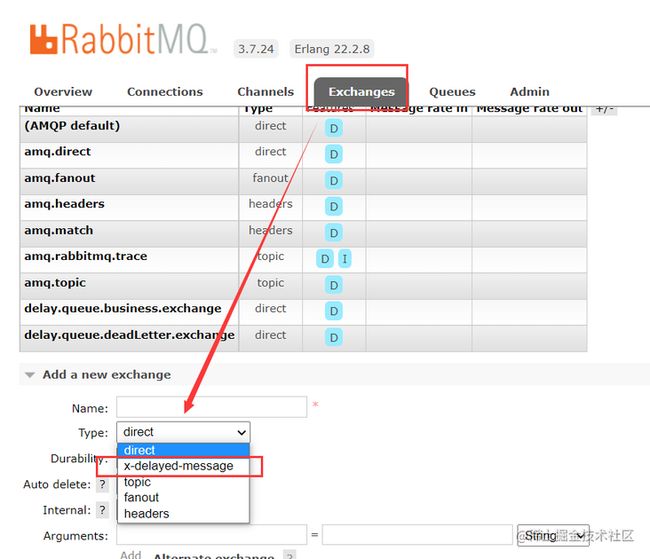Click the version label 3.7.24
Screen dimensions: 650x559
[x=256, y=49]
